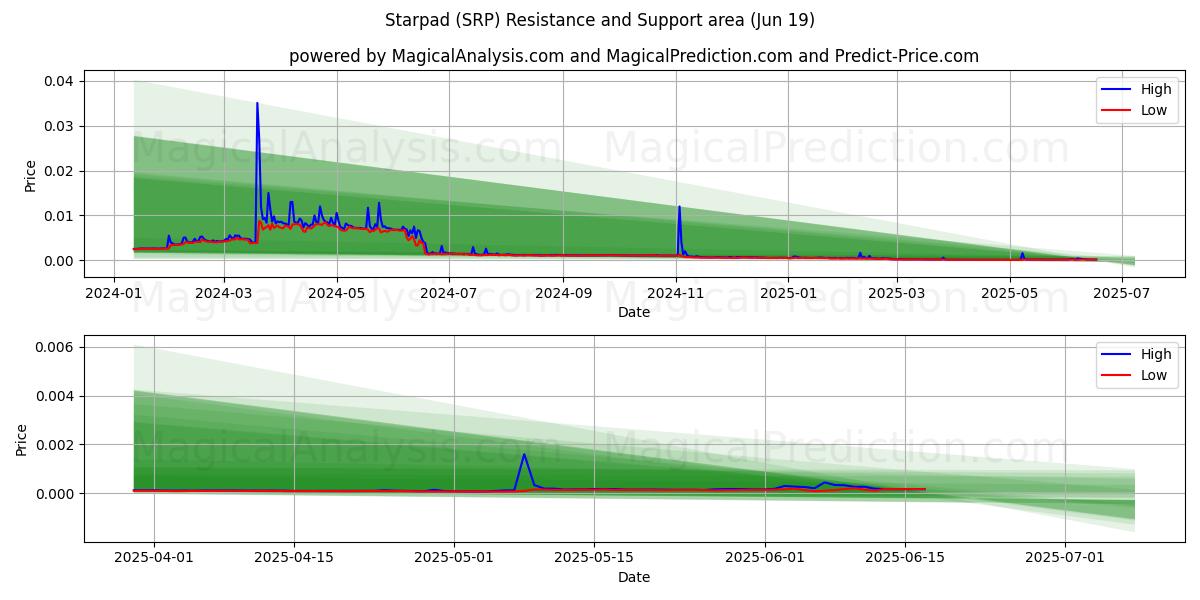The height and width of the screenshot is (600, 1200).
Task: Click the 2025-07 tick on the upper chart
Action: tap(1123, 293)
